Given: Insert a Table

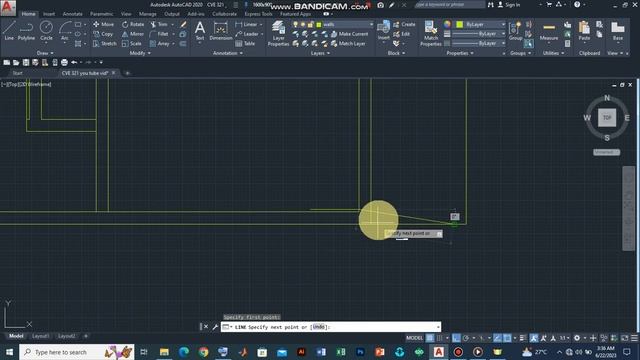Looking at the screenshot, I should 245,43.
